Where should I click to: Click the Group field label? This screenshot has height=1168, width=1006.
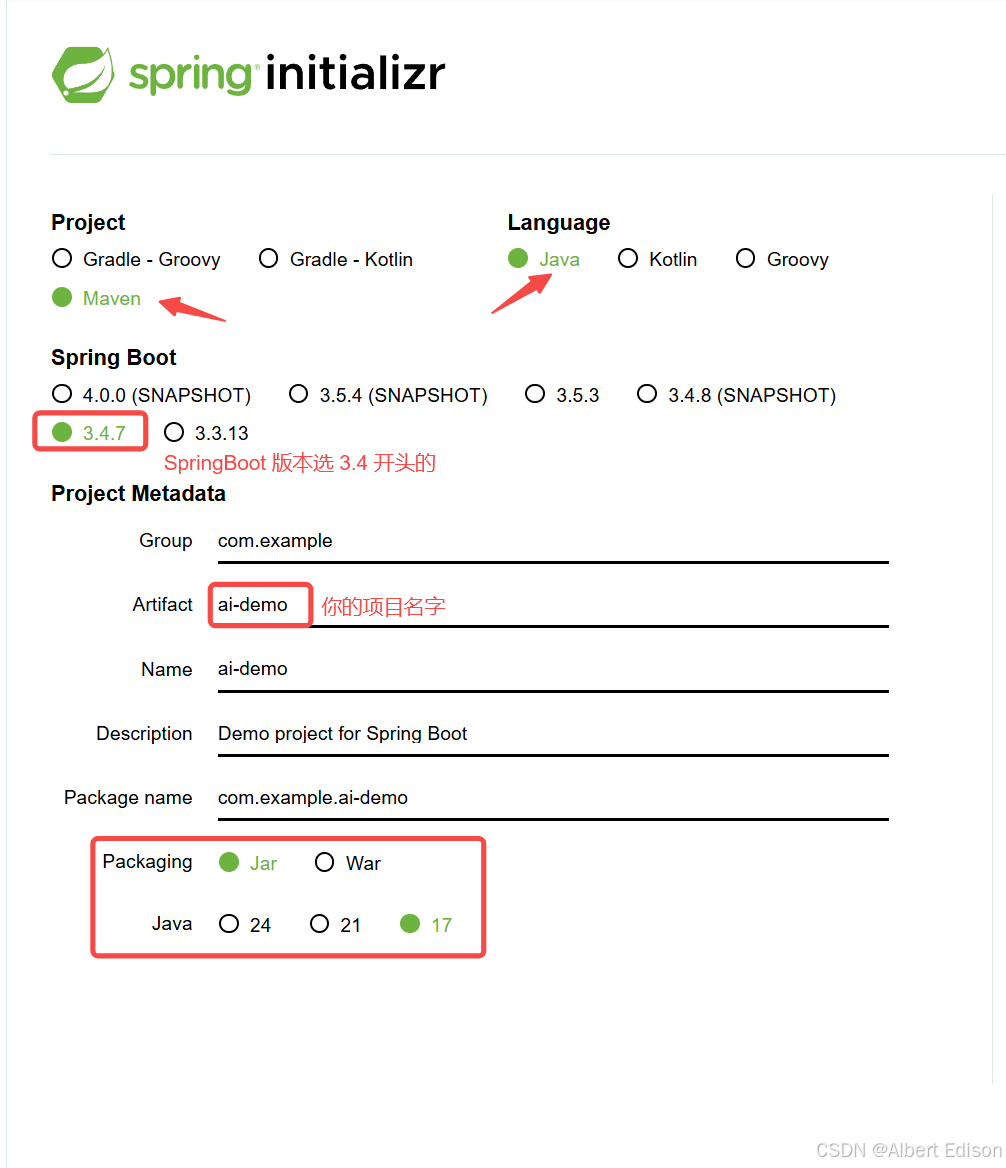coord(165,541)
